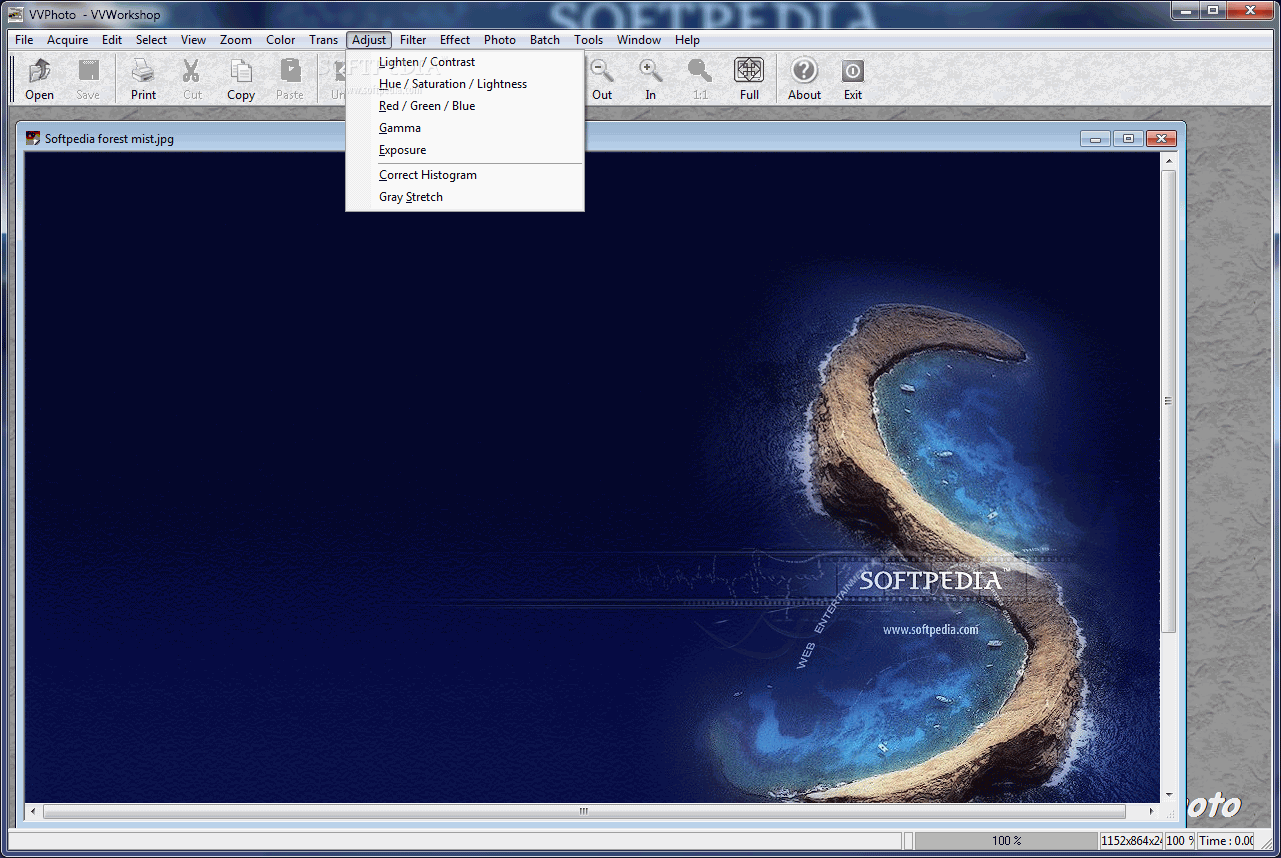The image size is (1281, 858).
Task: Click the Save toolbar icon
Action: (88, 79)
